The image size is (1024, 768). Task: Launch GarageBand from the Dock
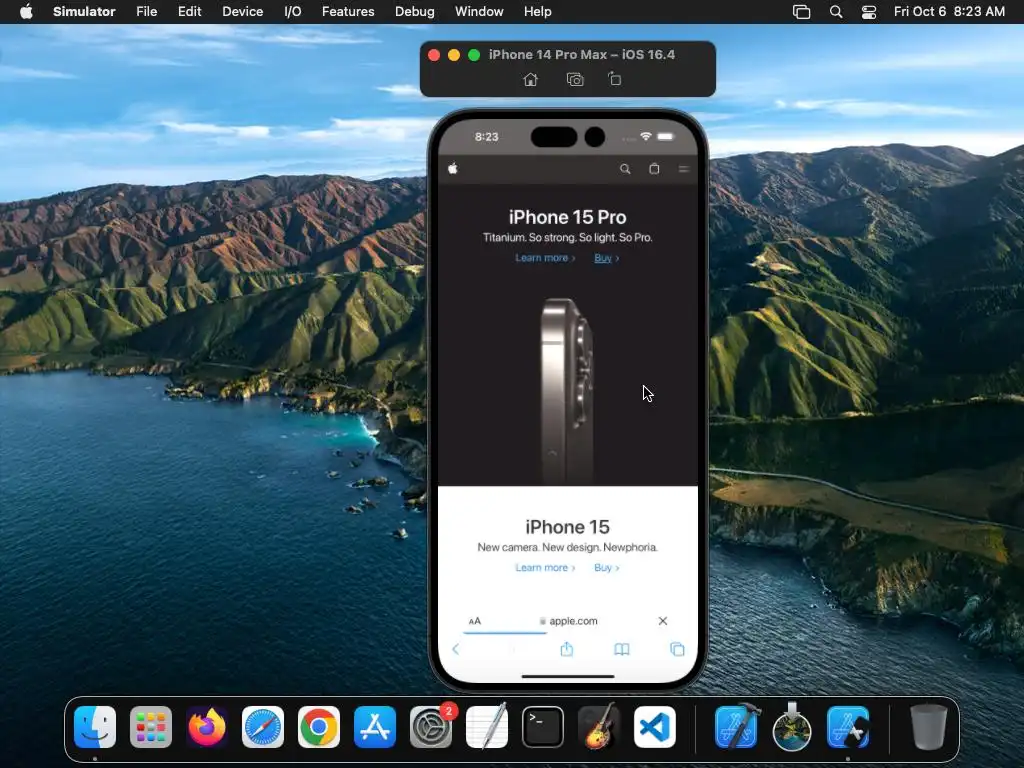pos(599,727)
